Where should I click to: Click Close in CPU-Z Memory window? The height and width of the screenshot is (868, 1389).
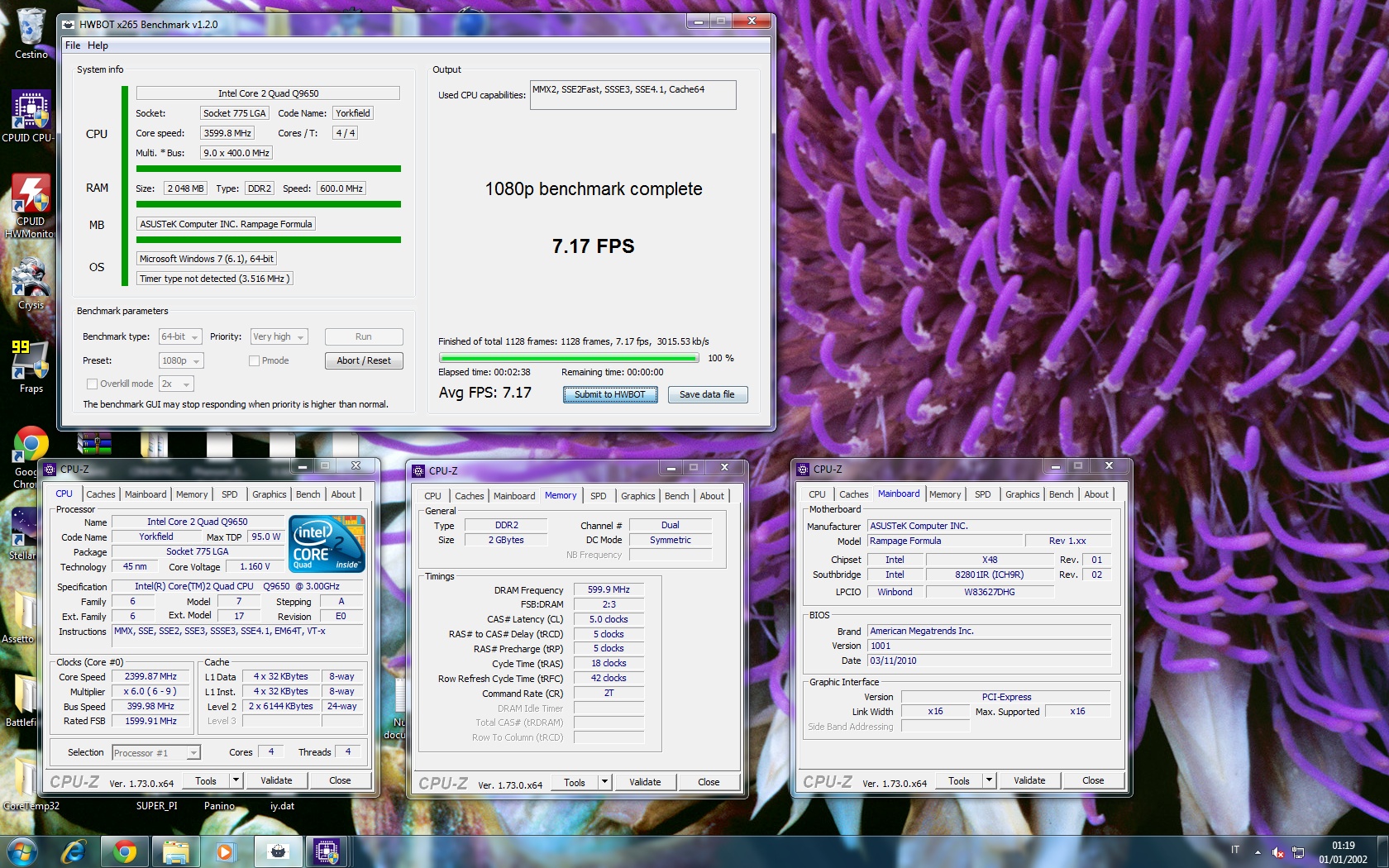pyautogui.click(x=709, y=782)
